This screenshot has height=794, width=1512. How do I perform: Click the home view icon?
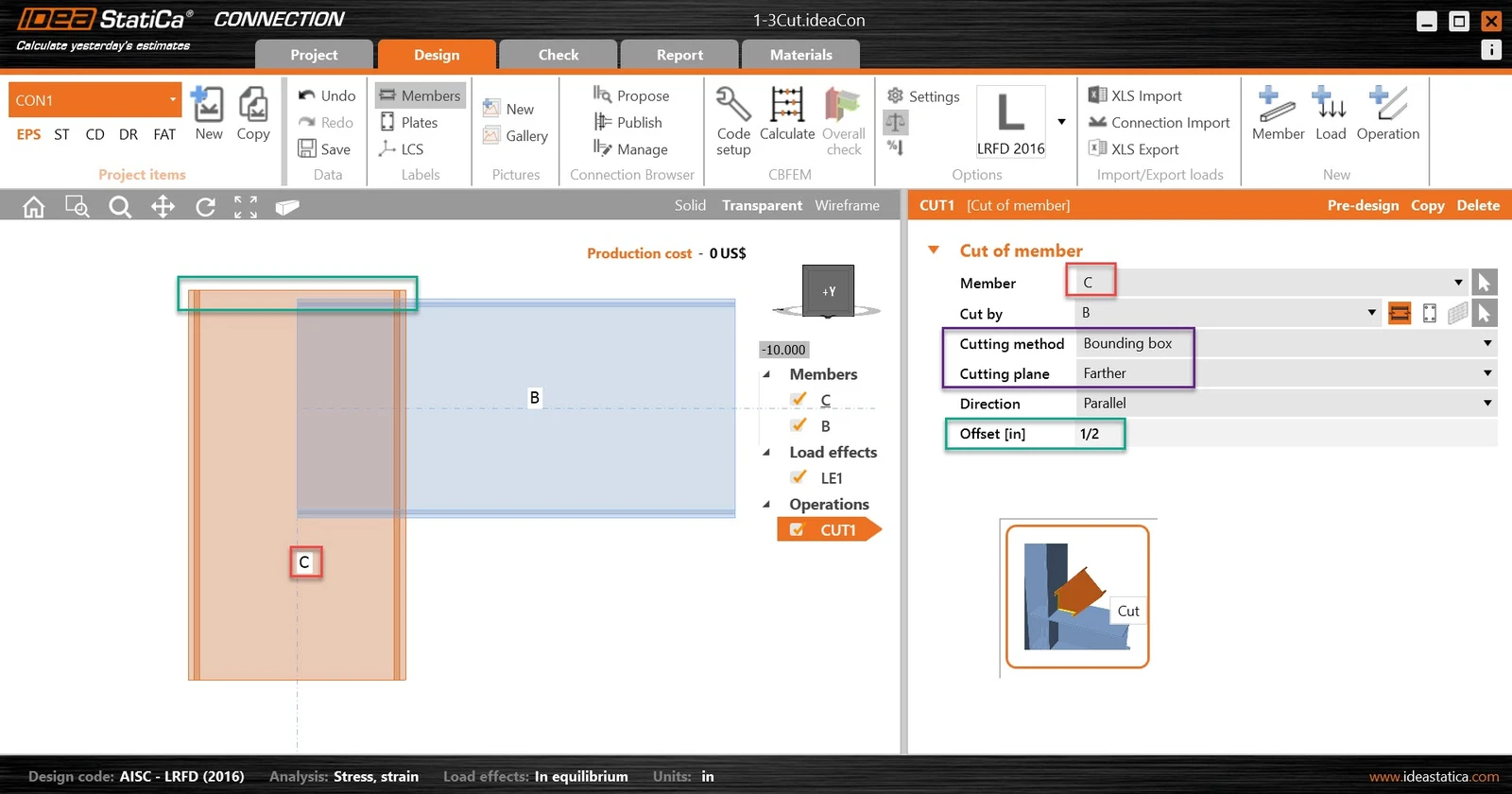(34, 207)
